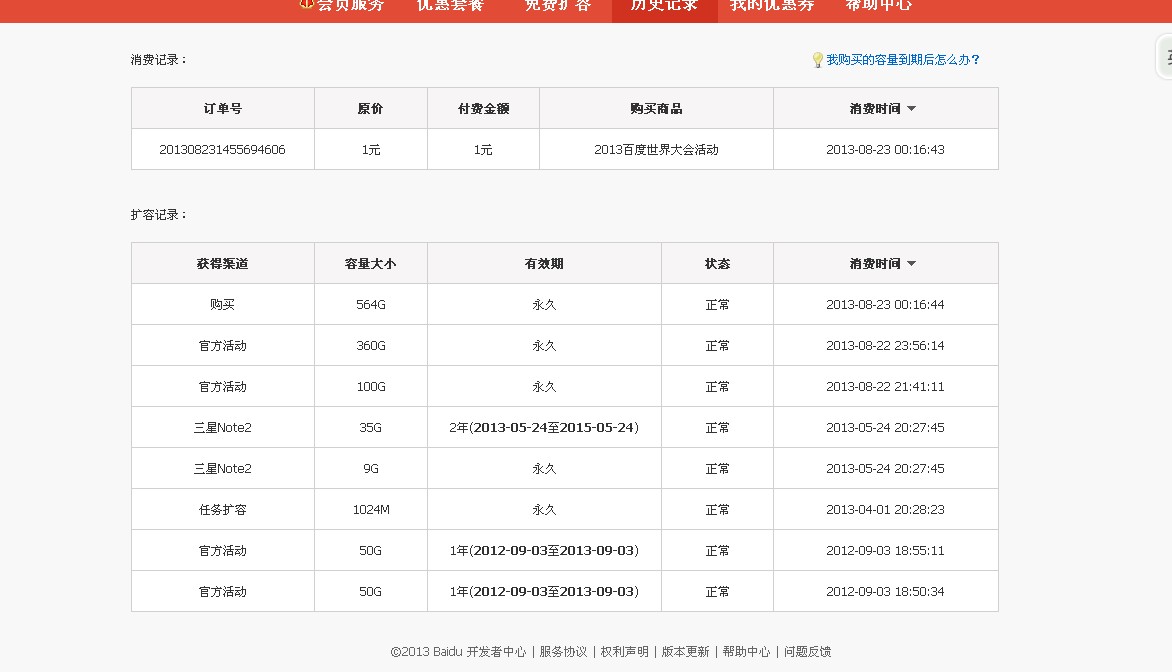Open 帮助中心 in the top navigation
Image resolution: width=1172 pixels, height=672 pixels.
[x=878, y=5]
